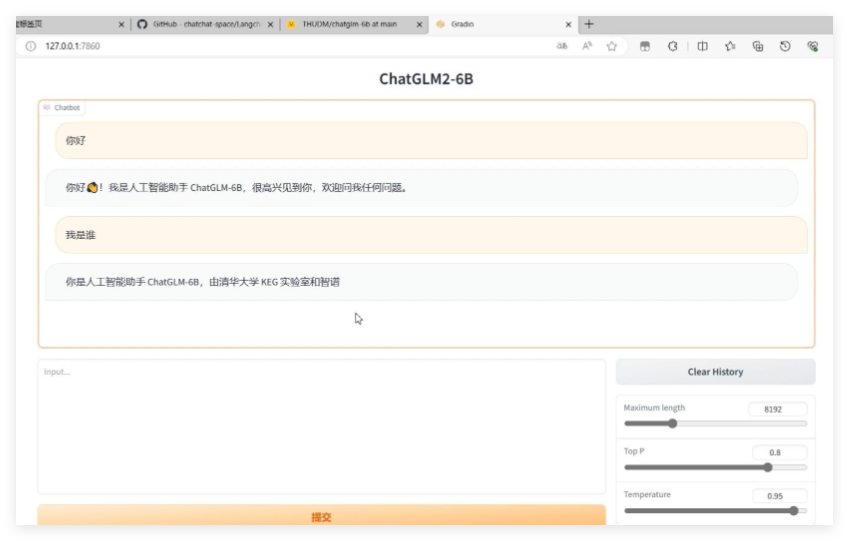Image resolution: width=849 pixels, height=541 pixels.
Task: Open the translate page icon
Action: pos(562,46)
